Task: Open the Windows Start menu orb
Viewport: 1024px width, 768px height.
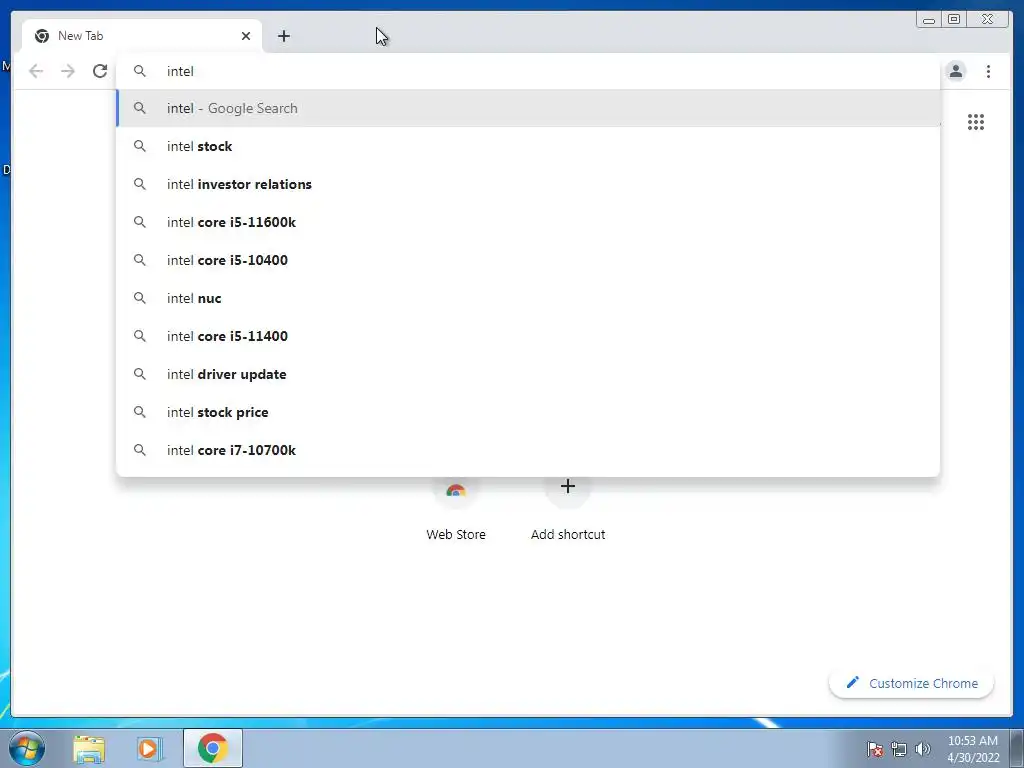Action: coord(27,748)
